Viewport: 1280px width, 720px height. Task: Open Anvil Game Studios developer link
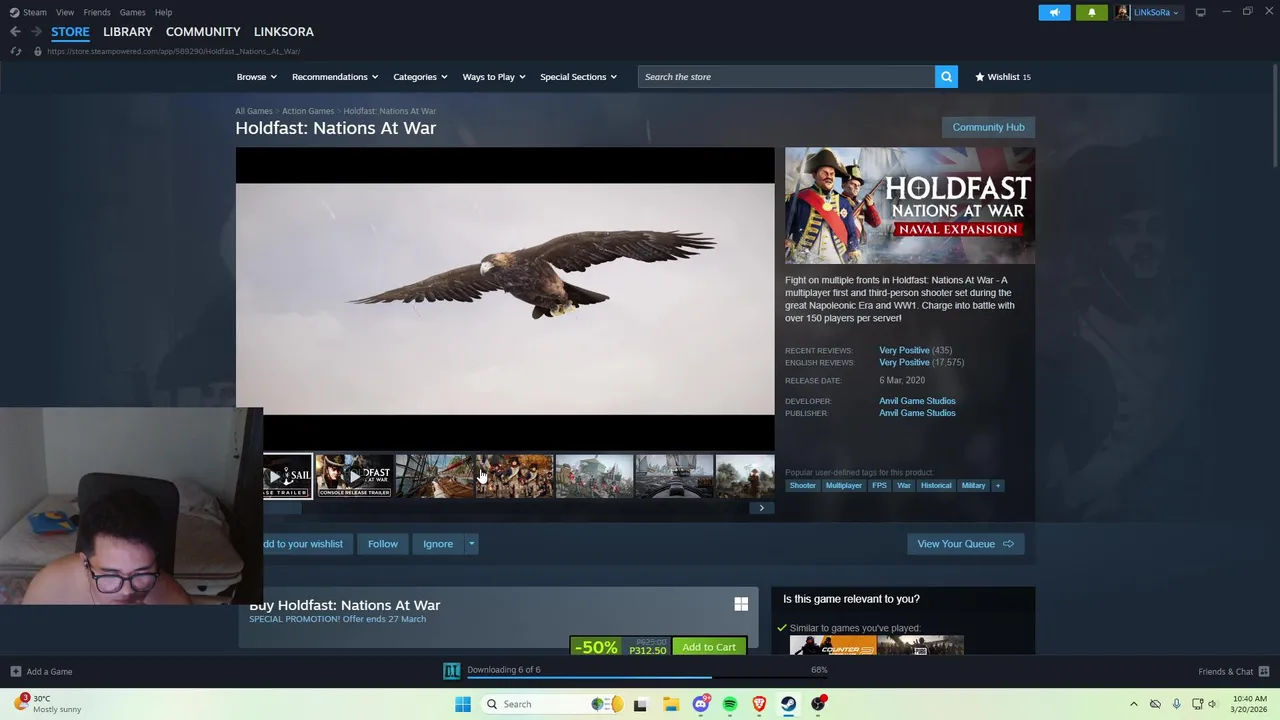[x=917, y=401]
